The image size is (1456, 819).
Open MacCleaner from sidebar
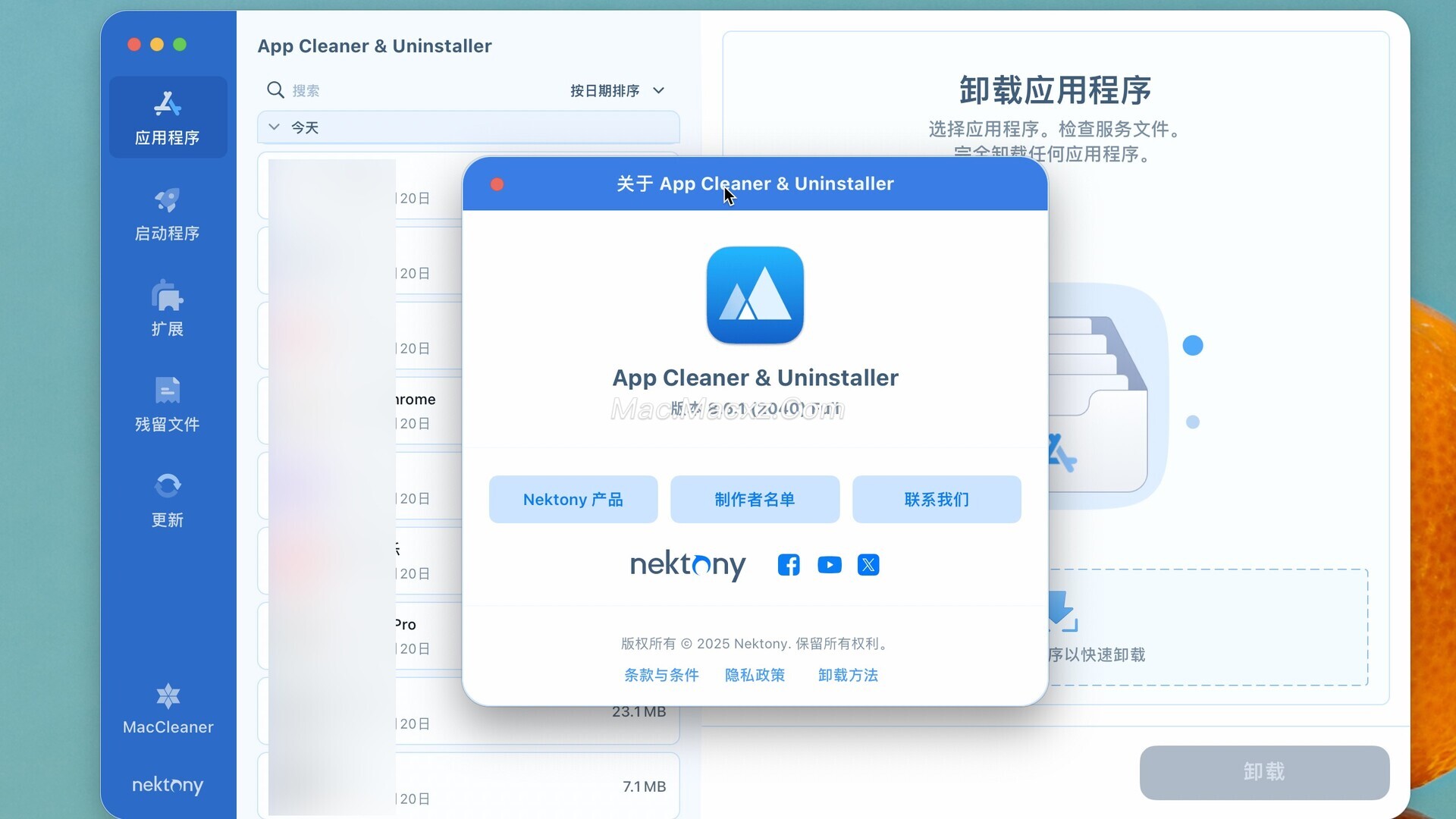pos(168,709)
